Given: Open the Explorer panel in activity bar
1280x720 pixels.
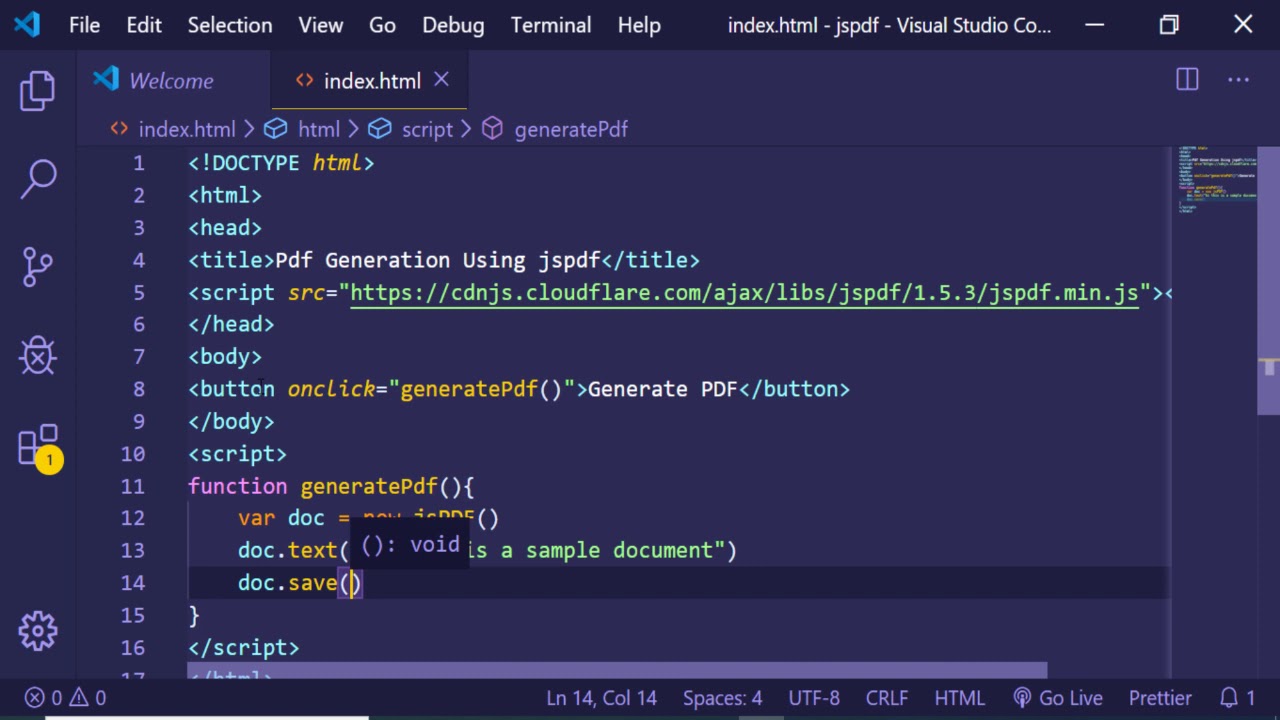Looking at the screenshot, I should pos(38,91).
